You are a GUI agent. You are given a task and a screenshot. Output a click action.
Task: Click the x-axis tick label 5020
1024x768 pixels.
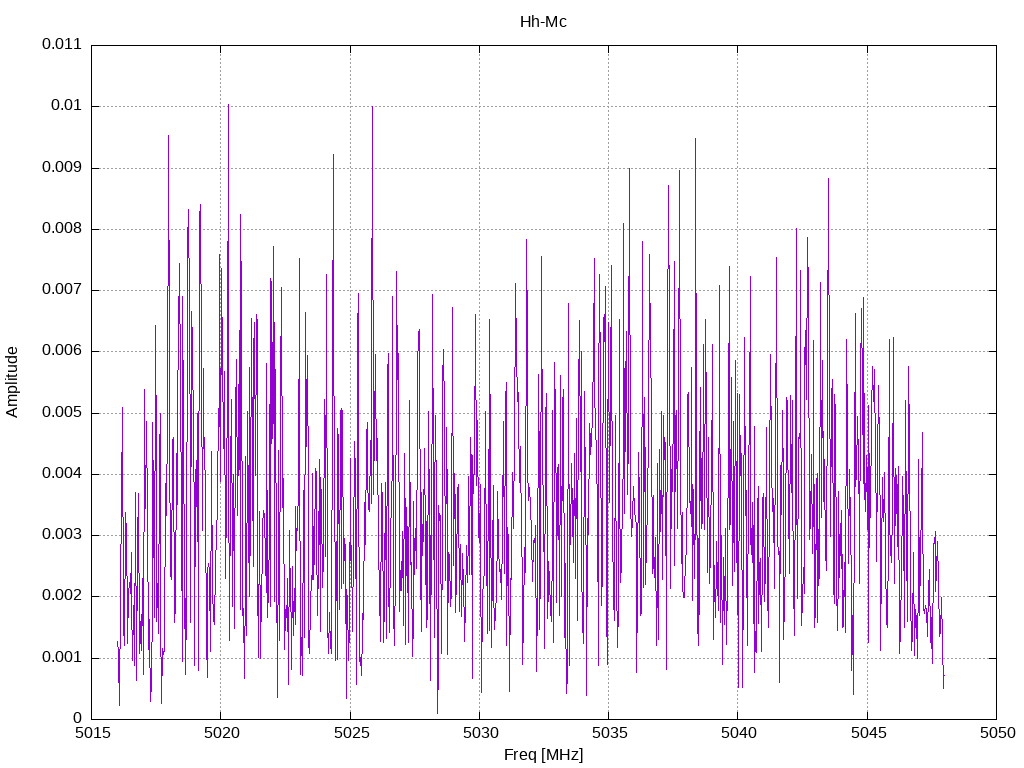coord(221,733)
